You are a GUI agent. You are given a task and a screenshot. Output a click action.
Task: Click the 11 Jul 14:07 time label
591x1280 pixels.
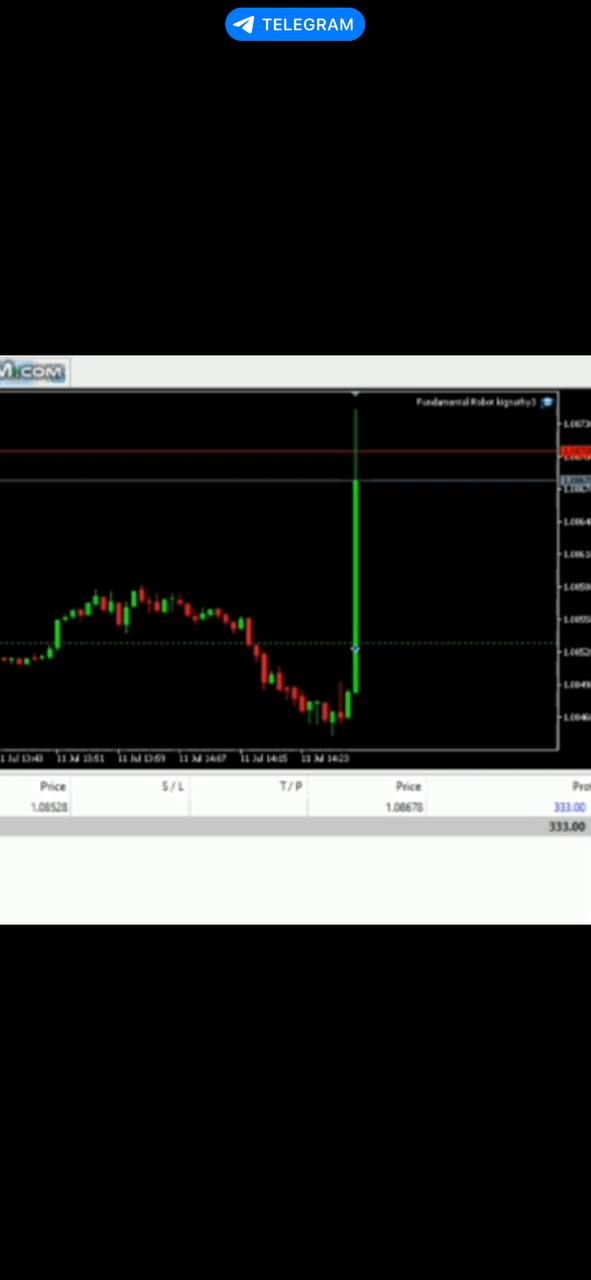pos(203,759)
